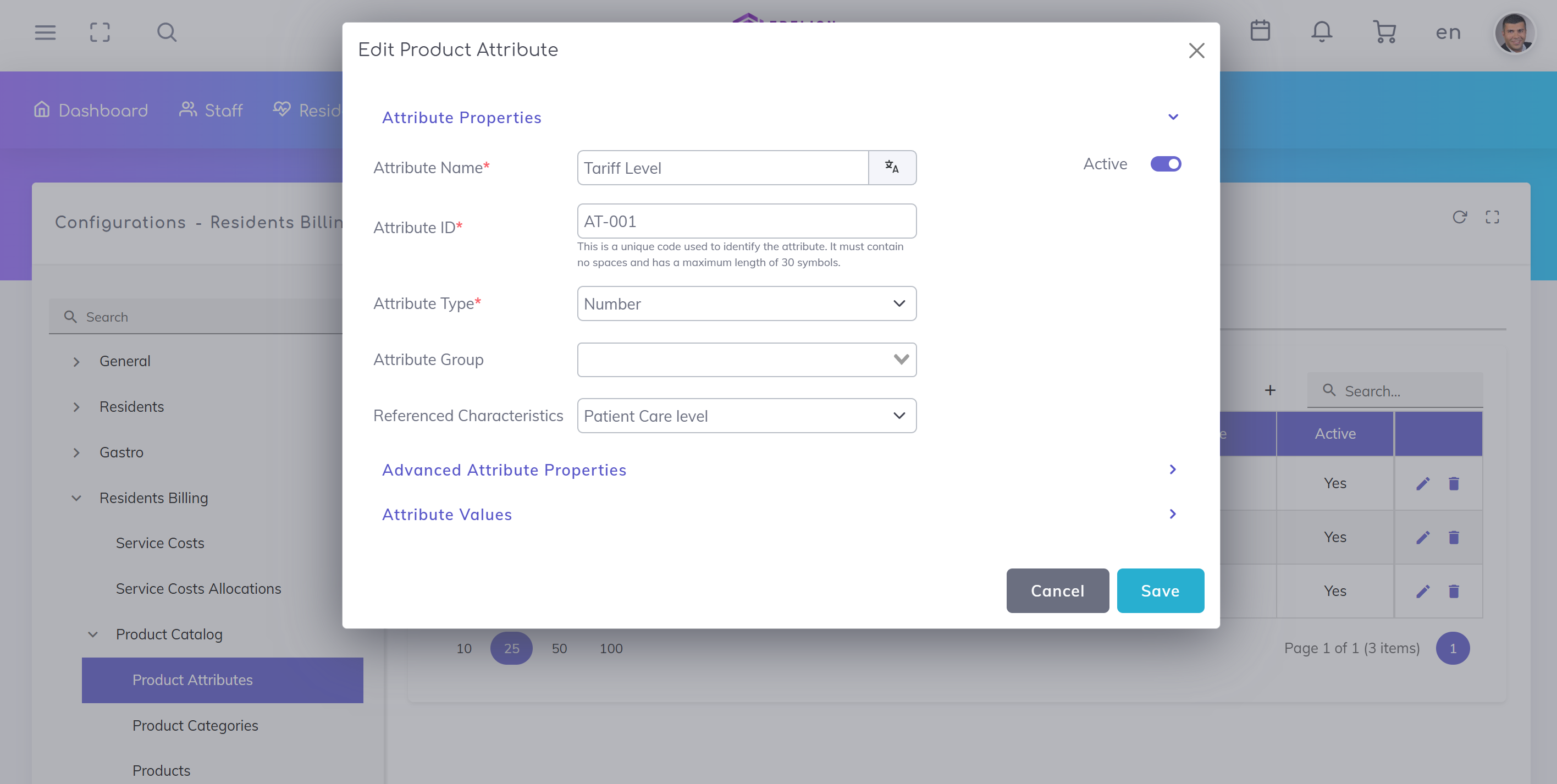This screenshot has height=784, width=1557.
Task: Click the translate icon beside Attribute Name
Action: (x=892, y=168)
